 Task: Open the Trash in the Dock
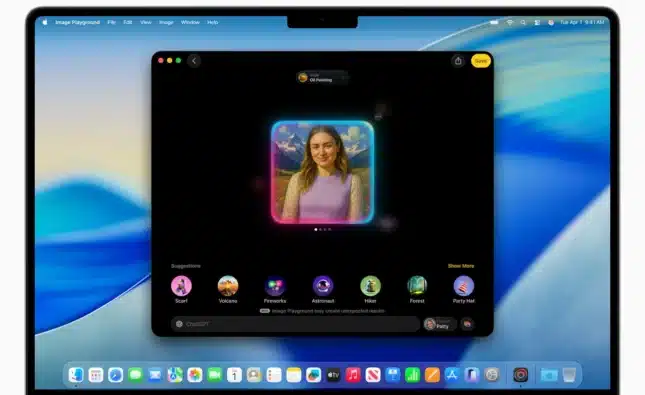coord(569,375)
